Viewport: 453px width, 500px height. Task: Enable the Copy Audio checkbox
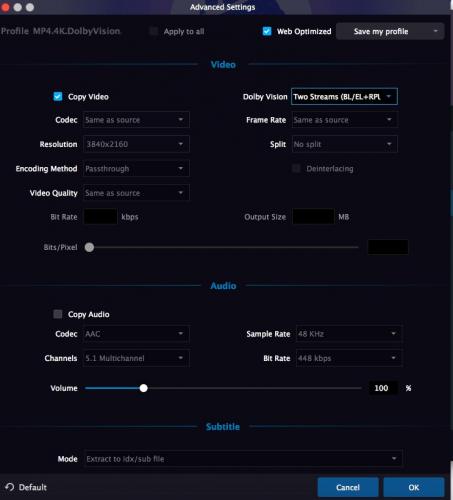pyautogui.click(x=58, y=314)
